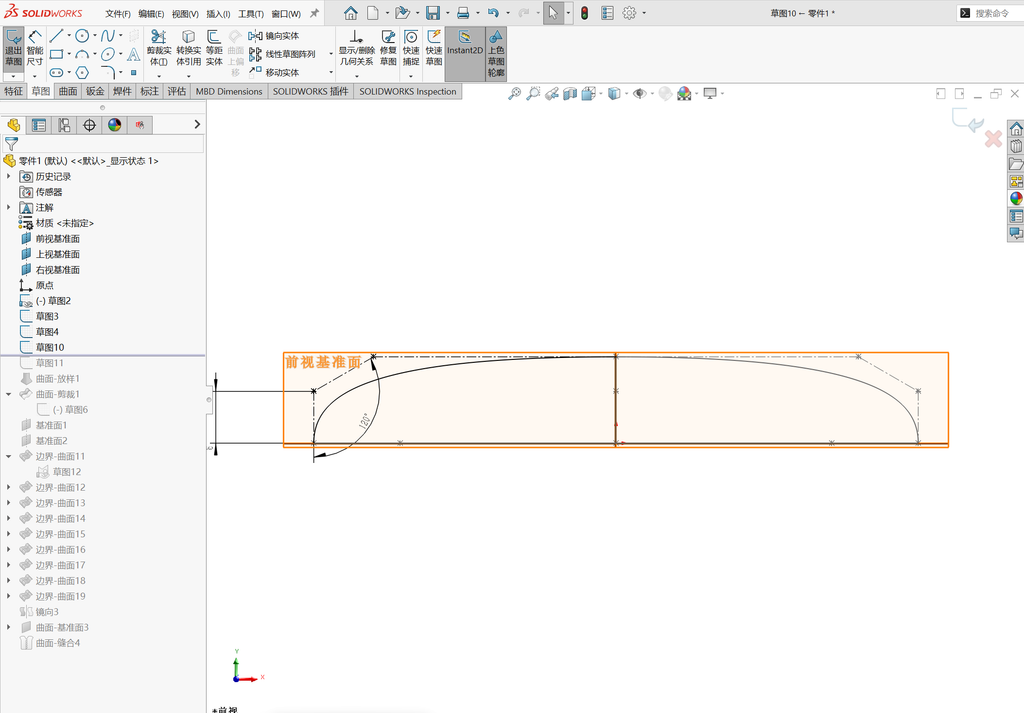Click Linear Sketch Pattern (线性草图阵列)
Screen dimensions: 1024x713
(x=282, y=54)
